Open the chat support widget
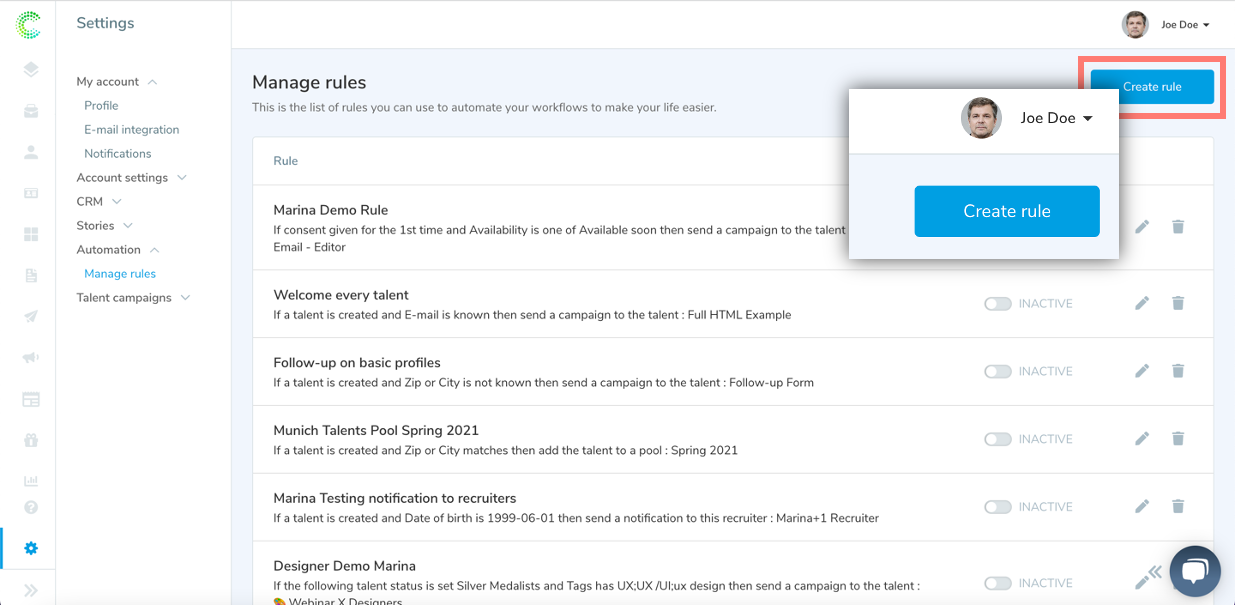 click(x=1194, y=571)
